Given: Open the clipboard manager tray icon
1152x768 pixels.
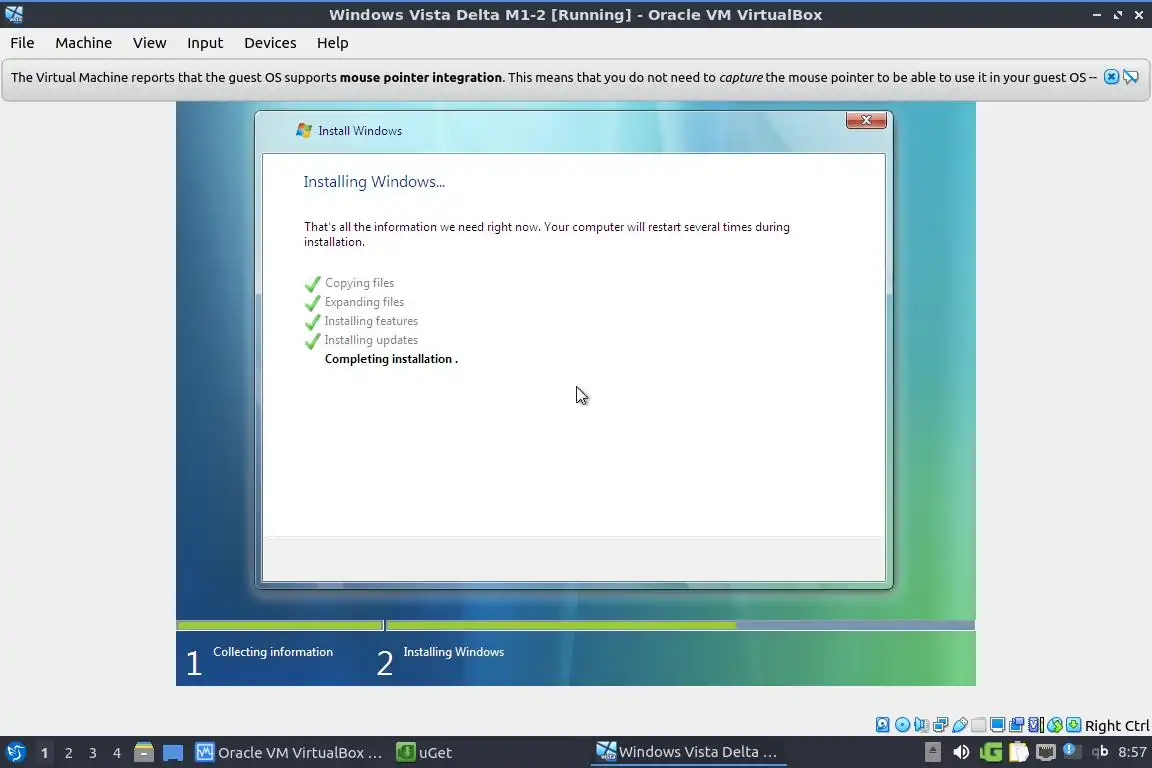Looking at the screenshot, I should pos(1018,752).
